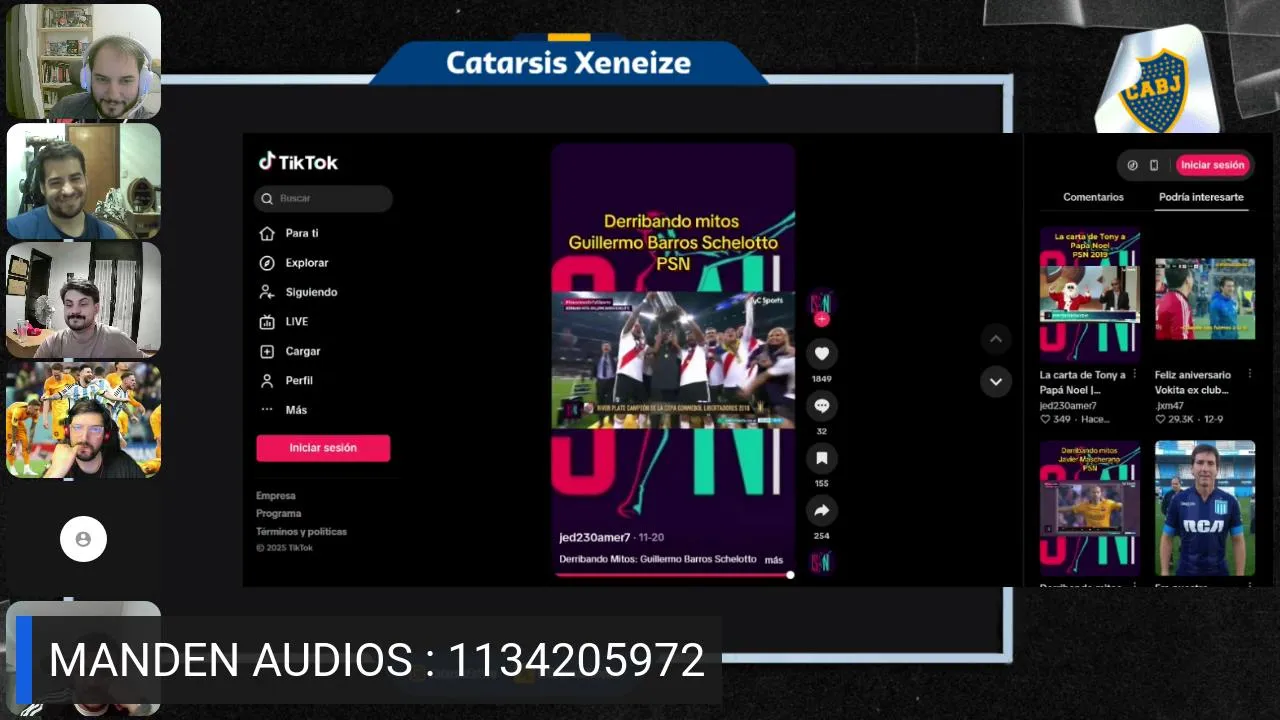Click the coin icon near Iniciar sesión

point(1132,166)
